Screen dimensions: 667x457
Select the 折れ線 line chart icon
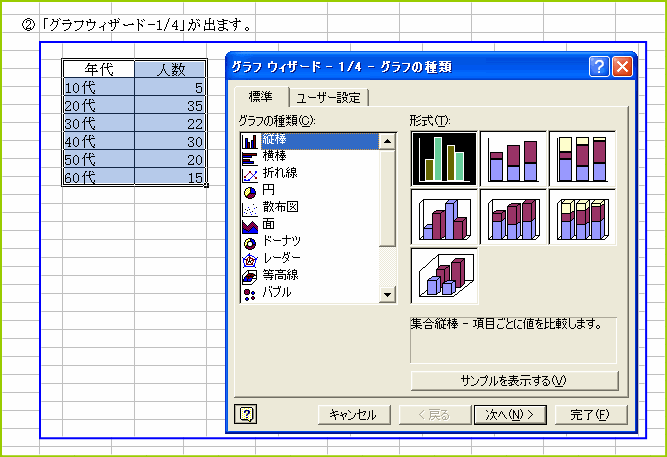point(250,175)
